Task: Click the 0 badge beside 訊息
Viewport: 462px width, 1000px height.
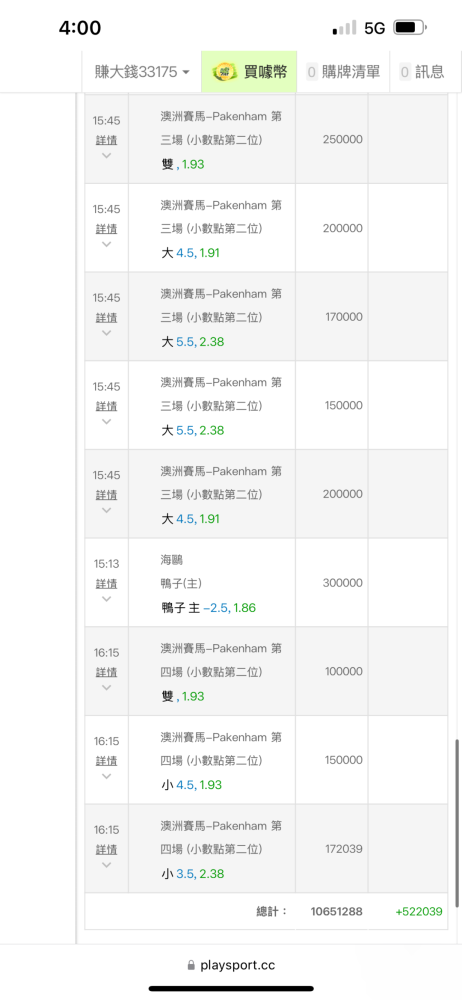Action: pyautogui.click(x=405, y=72)
